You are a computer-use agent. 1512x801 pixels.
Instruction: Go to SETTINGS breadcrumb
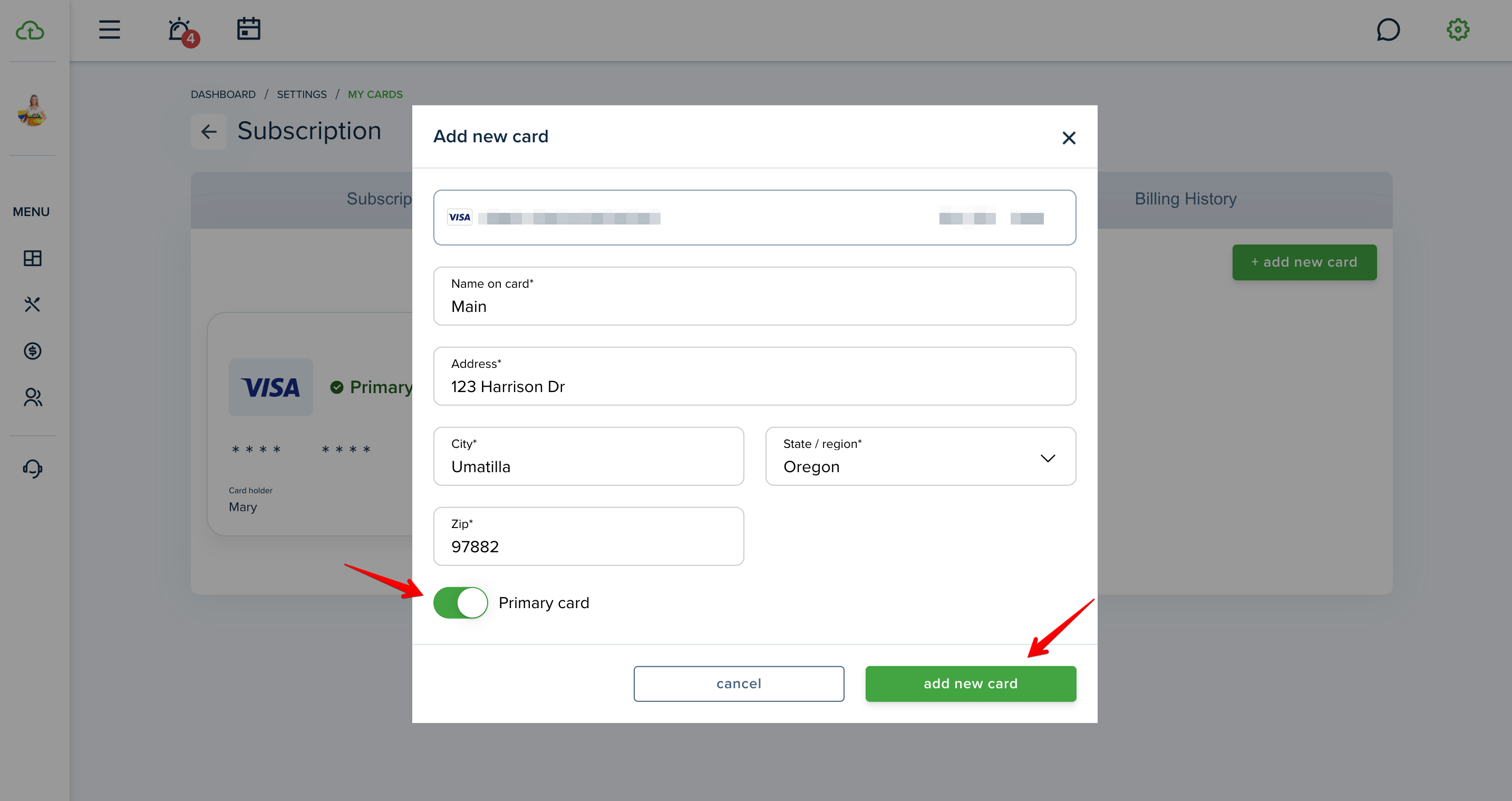(x=302, y=94)
